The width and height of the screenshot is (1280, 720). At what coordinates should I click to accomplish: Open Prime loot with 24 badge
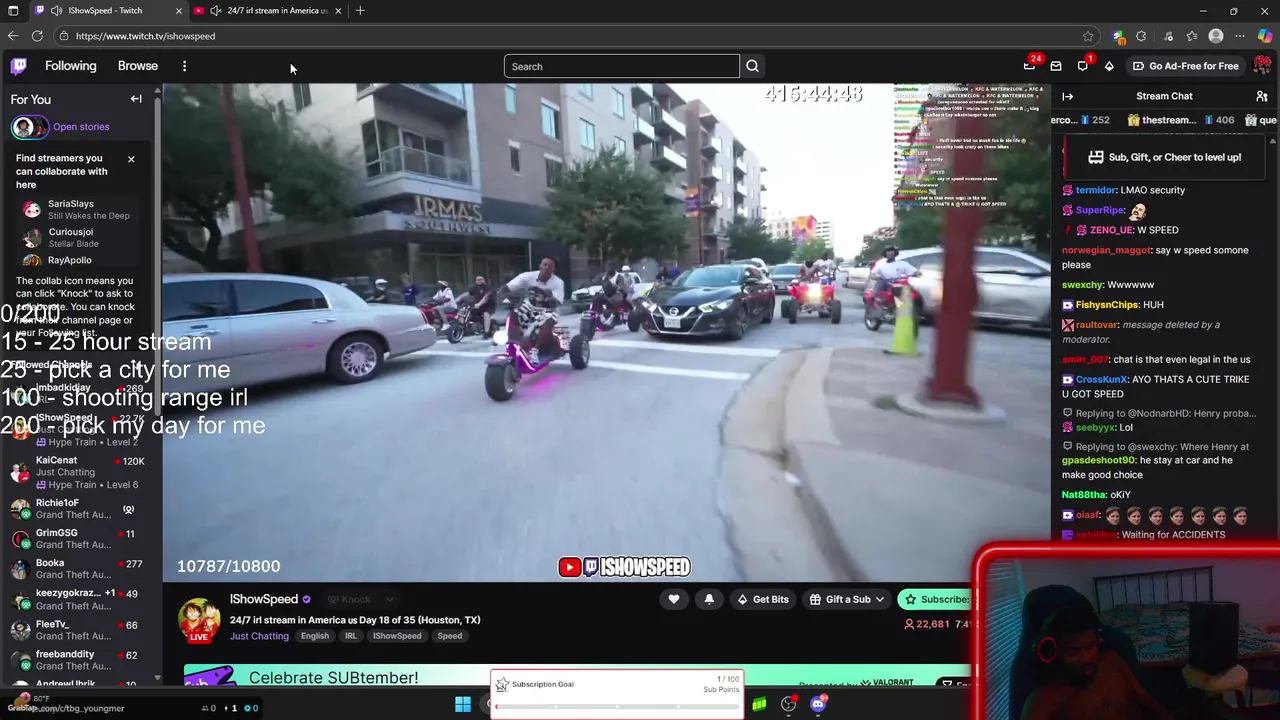coord(1030,65)
